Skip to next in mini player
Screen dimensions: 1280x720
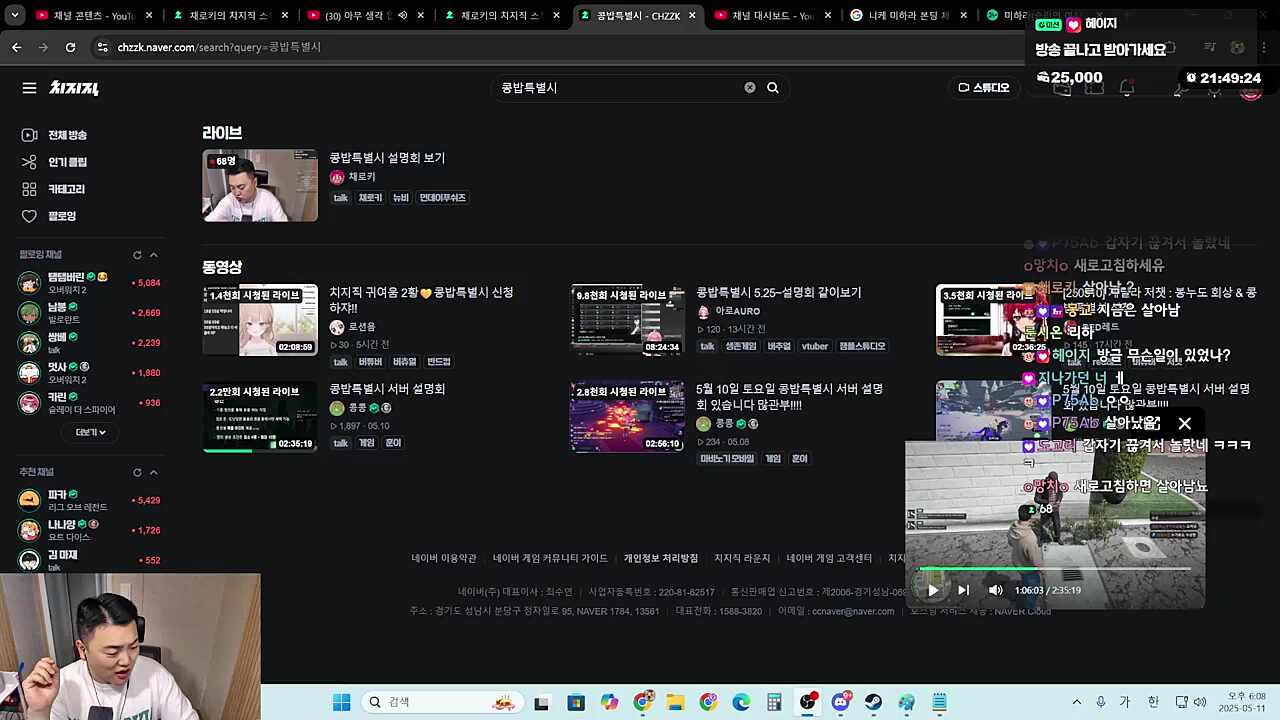click(x=964, y=590)
